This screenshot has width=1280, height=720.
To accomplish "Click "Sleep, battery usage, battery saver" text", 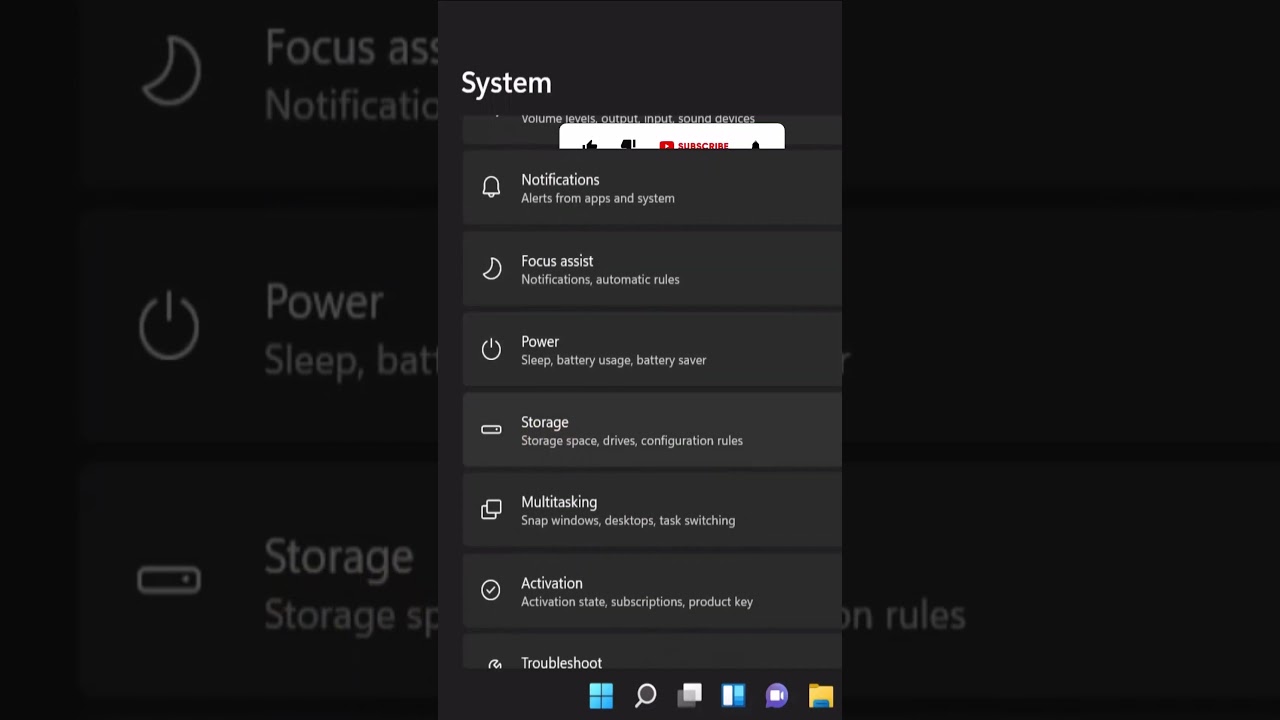I will [614, 360].
